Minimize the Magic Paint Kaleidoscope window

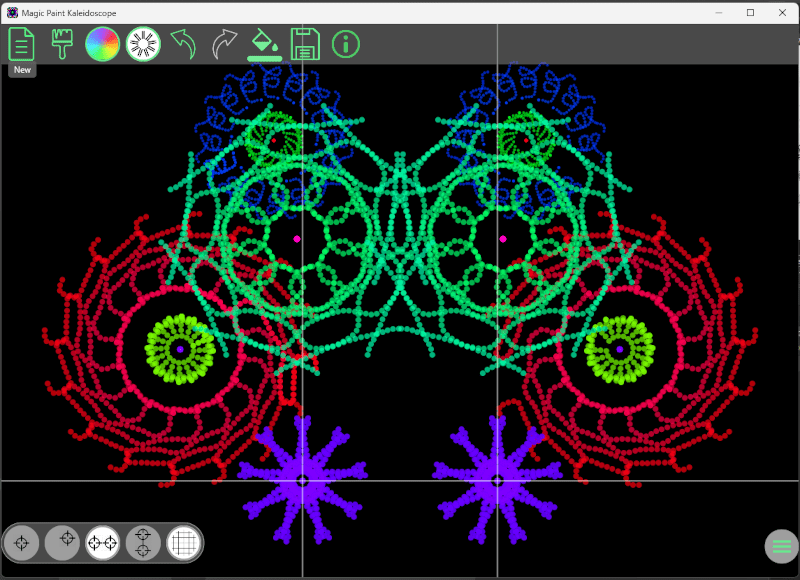(719, 13)
